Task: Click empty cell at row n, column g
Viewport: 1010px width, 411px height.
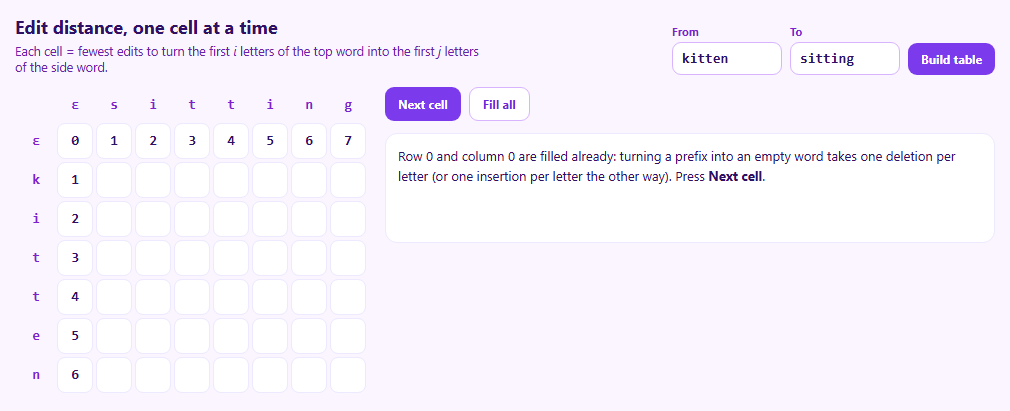Action: (x=348, y=375)
